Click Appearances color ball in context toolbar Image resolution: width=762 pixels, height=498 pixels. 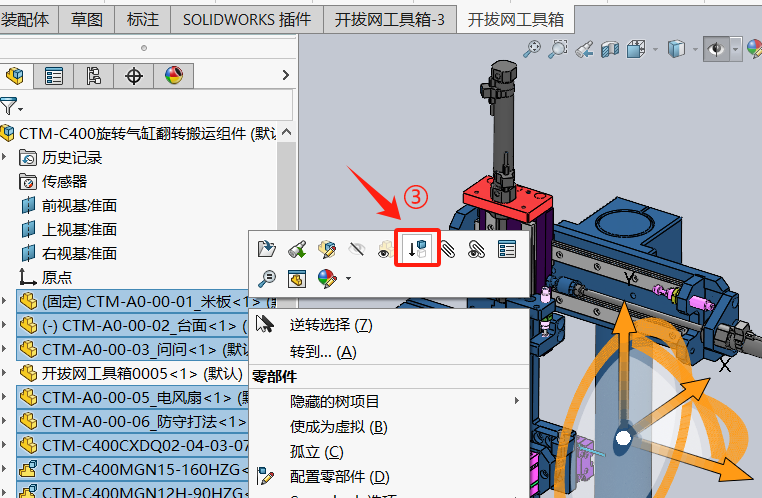click(327, 279)
